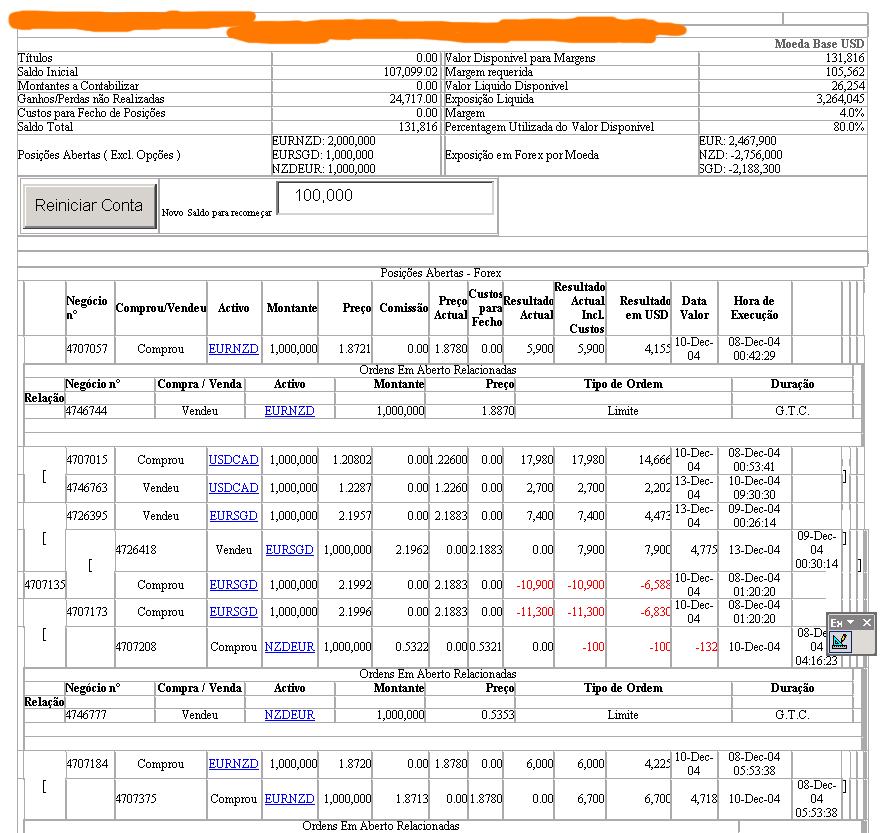
Task: Click the 'Comissão' column header
Action: (404, 308)
